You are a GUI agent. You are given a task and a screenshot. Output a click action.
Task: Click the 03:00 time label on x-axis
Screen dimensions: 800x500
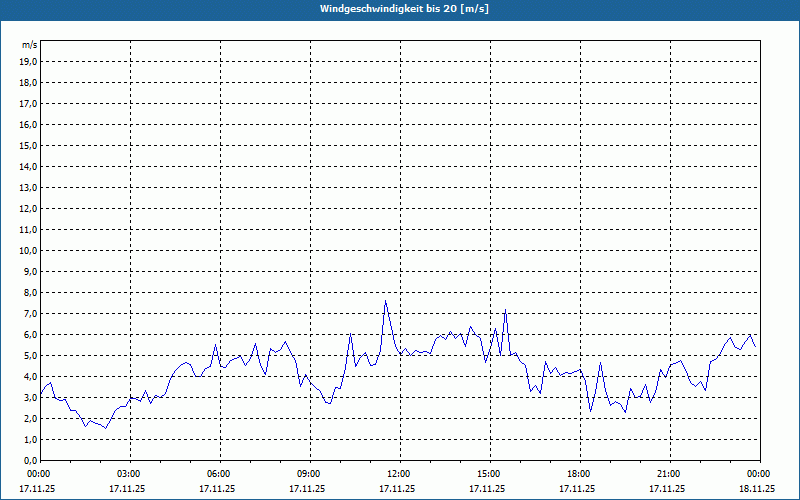click(129, 474)
